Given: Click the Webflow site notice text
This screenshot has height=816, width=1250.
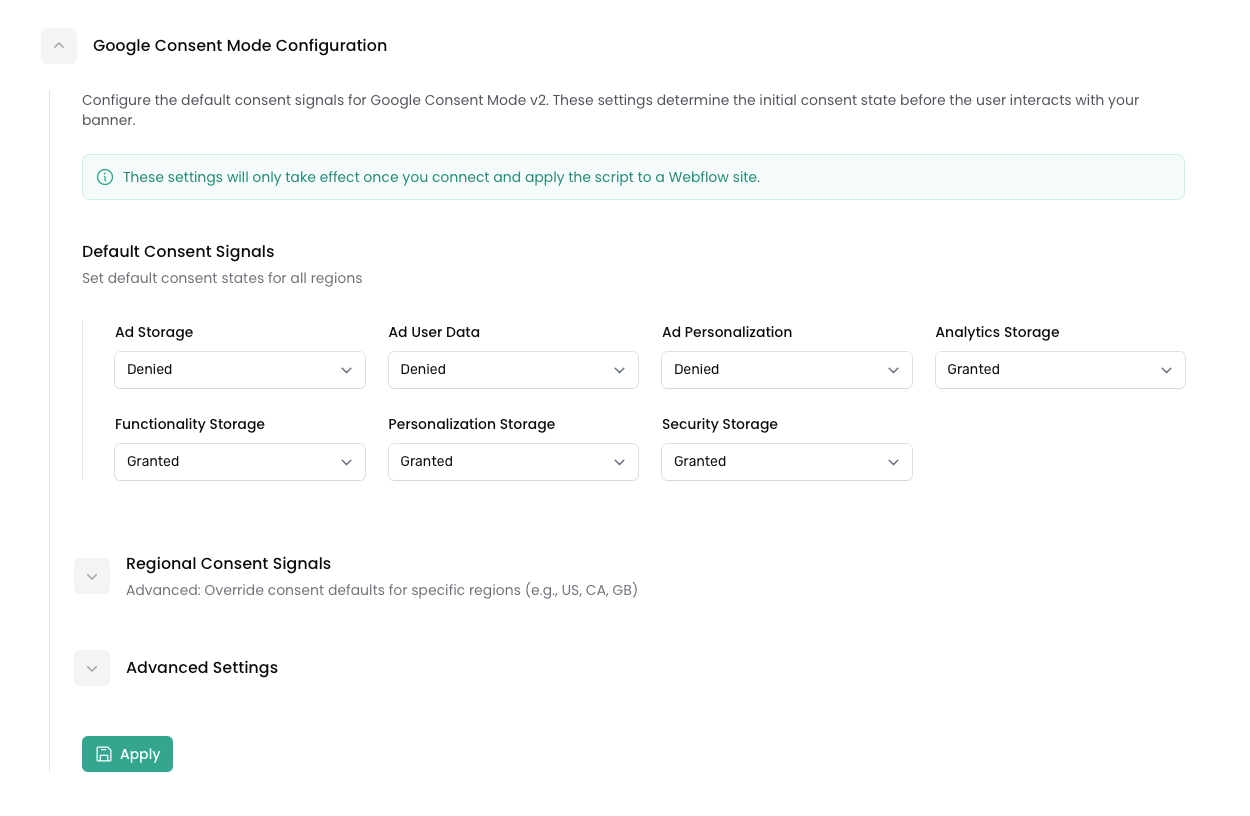Looking at the screenshot, I should (x=441, y=177).
